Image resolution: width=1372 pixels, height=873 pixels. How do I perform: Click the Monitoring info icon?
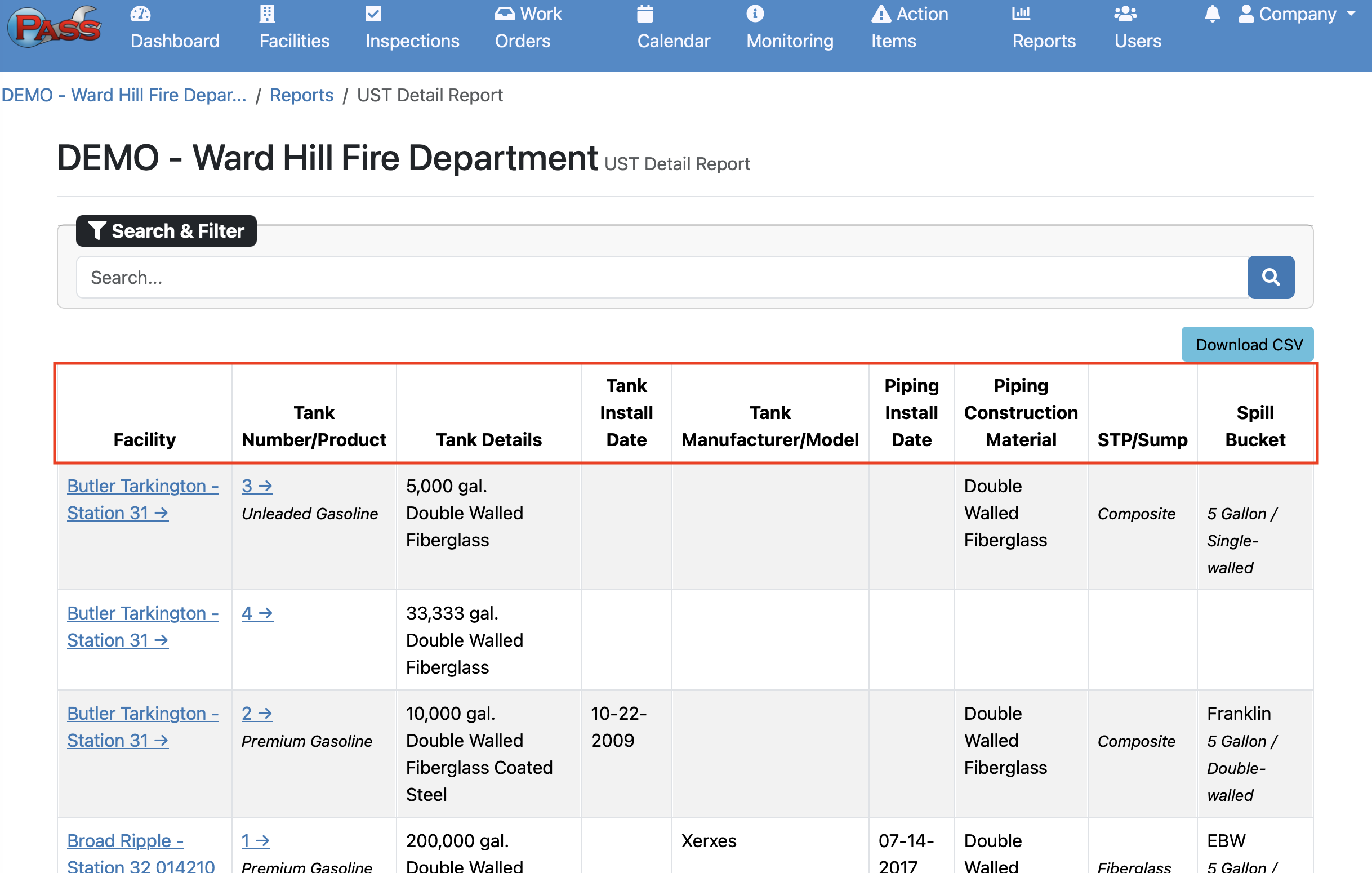coord(755,13)
